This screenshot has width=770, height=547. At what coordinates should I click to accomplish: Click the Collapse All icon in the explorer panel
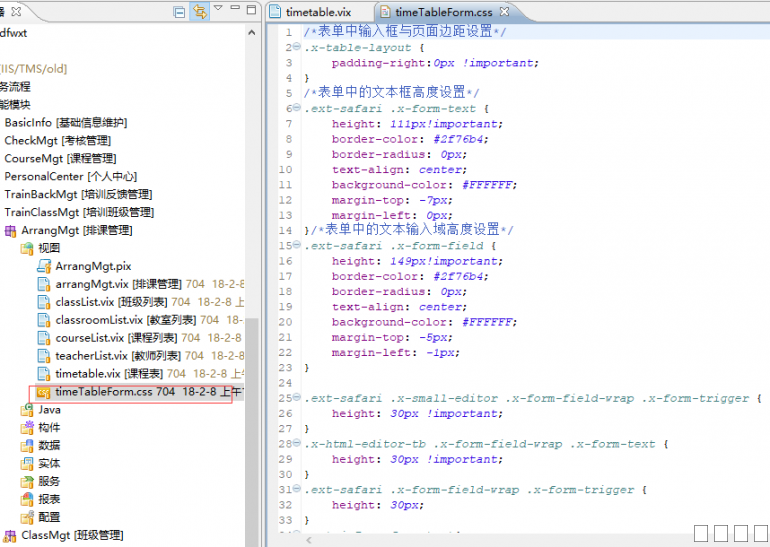tap(179, 12)
